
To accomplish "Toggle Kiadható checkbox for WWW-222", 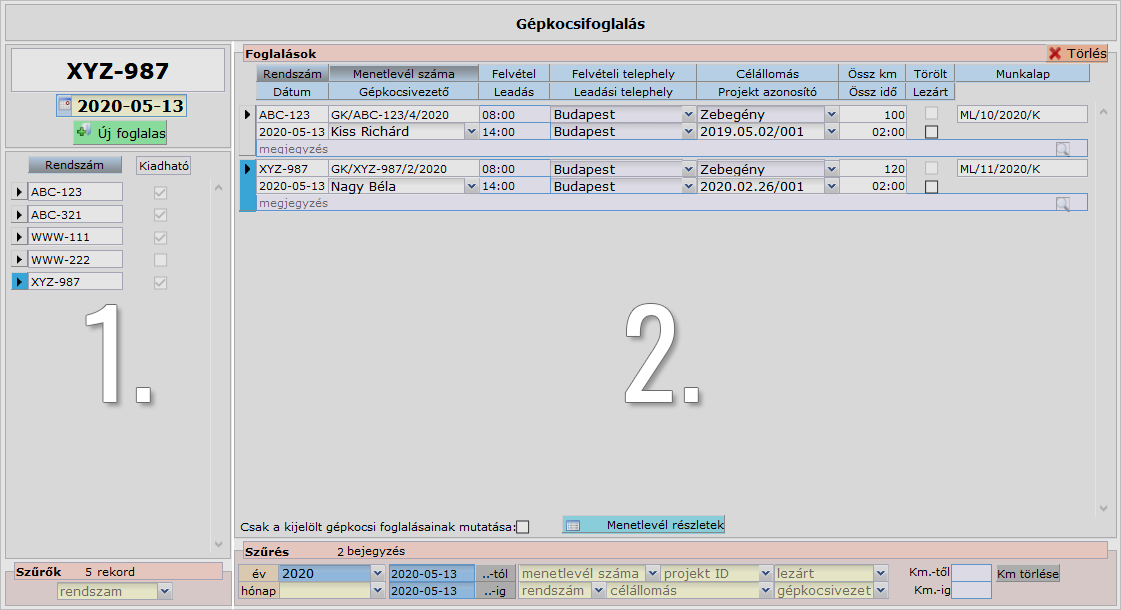I will click(160, 260).
